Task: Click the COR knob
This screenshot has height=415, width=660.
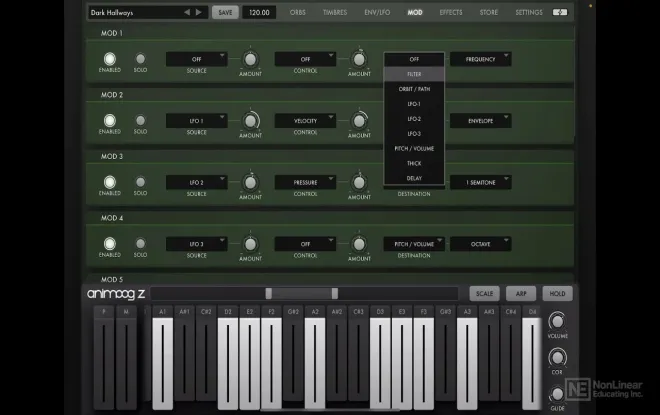Action: (557, 358)
